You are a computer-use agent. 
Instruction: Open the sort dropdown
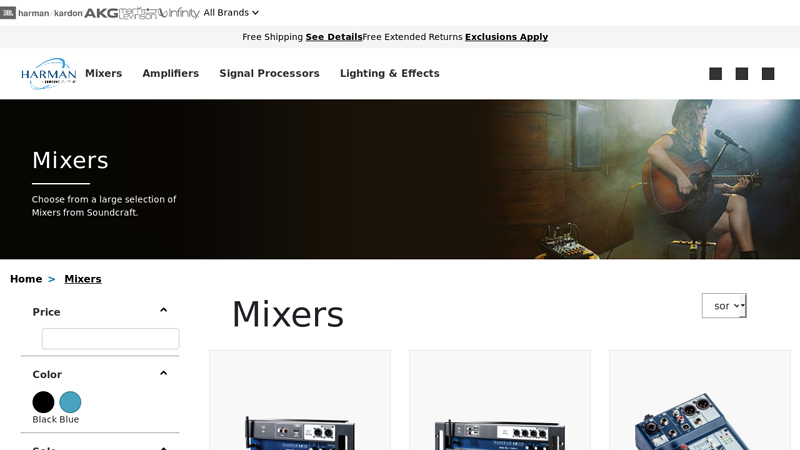pyautogui.click(x=724, y=306)
